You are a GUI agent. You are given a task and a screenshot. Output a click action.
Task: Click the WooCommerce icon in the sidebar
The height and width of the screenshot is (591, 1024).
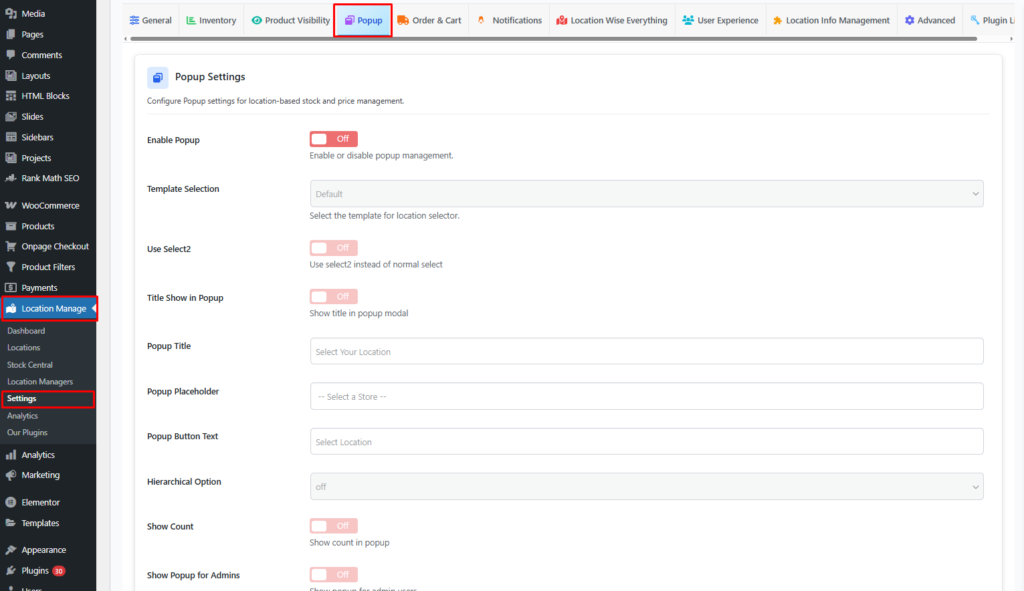pos(10,205)
